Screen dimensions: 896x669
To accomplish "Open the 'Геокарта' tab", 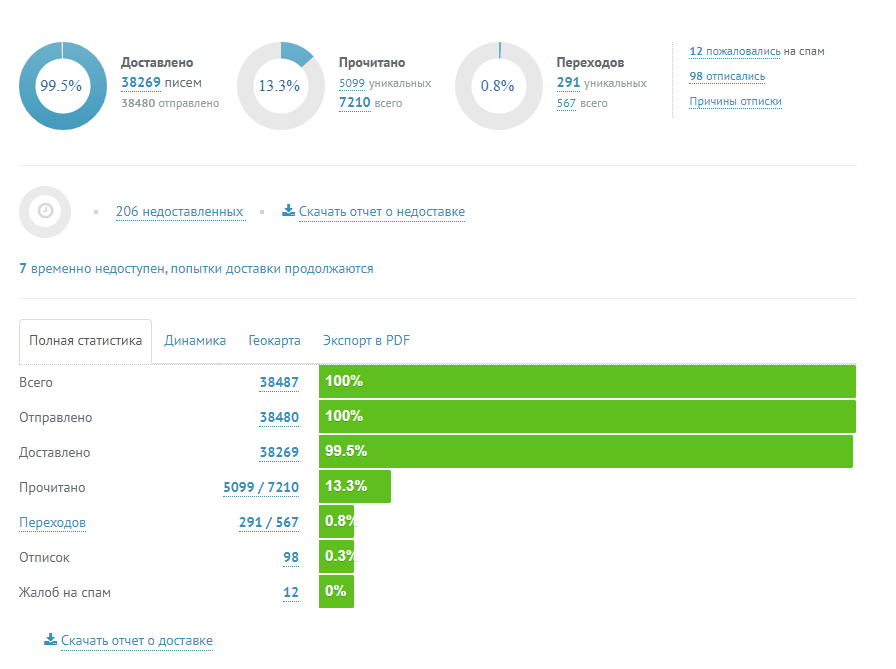I will (274, 340).
